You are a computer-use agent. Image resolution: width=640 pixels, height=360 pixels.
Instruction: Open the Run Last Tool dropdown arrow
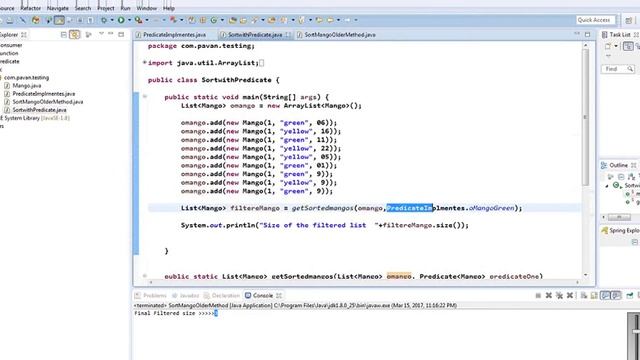(x=147, y=20)
